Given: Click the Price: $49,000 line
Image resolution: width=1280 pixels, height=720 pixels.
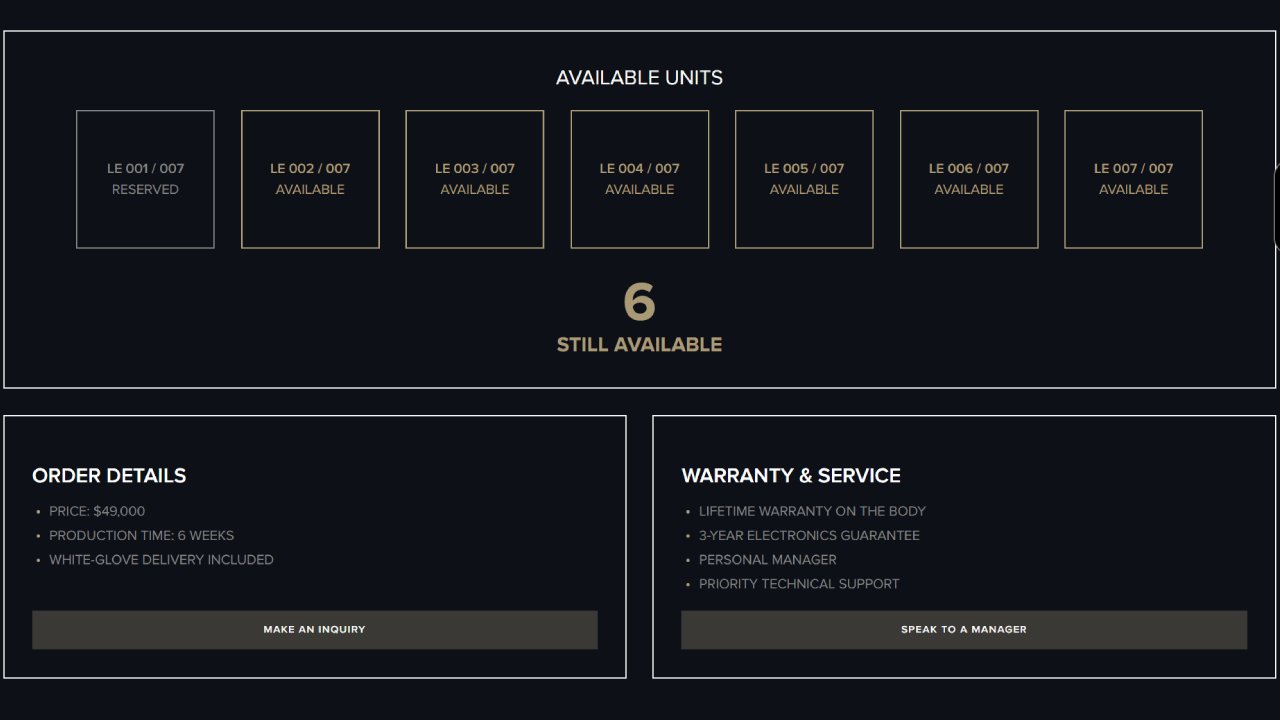Looking at the screenshot, I should (97, 511).
